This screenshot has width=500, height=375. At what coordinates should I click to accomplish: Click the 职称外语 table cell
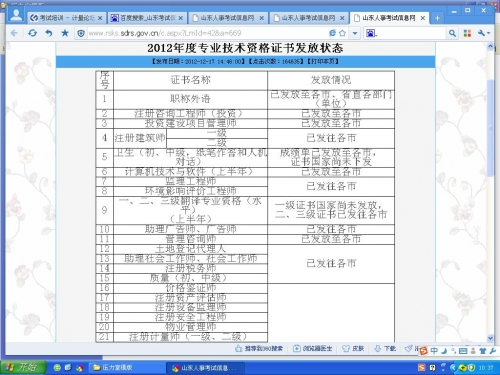190,99
